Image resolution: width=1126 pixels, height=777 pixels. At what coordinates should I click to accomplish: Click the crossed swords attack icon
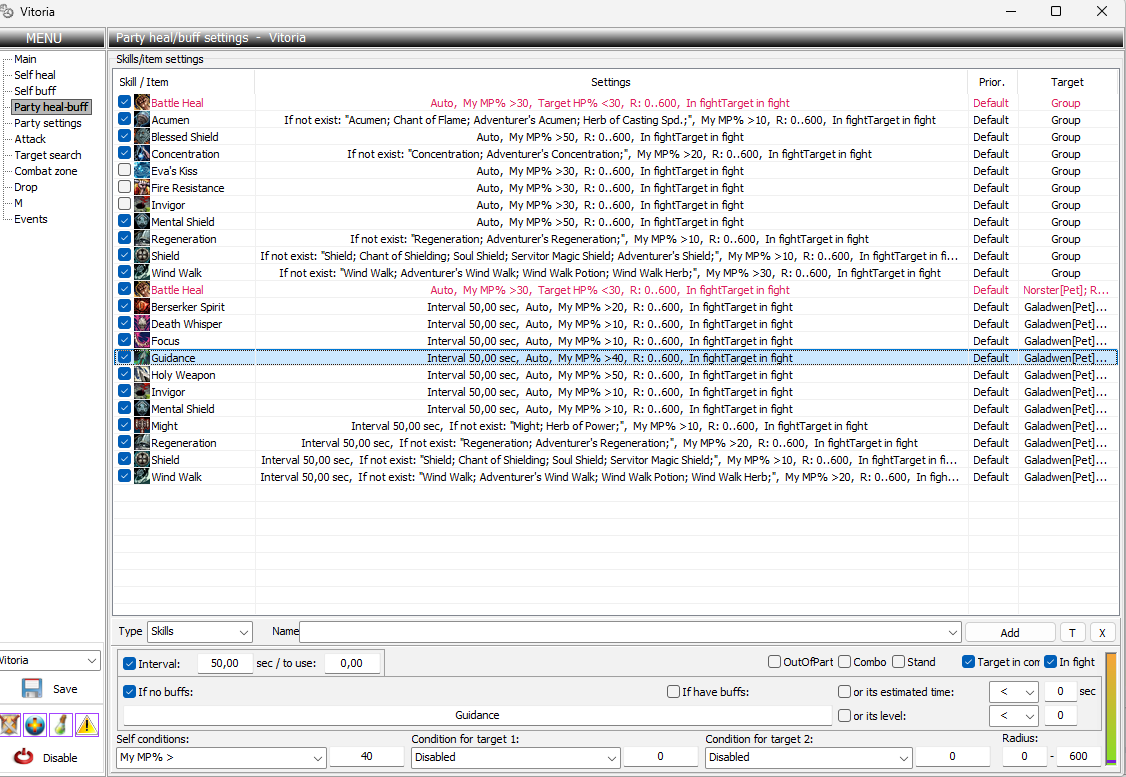pos(9,725)
